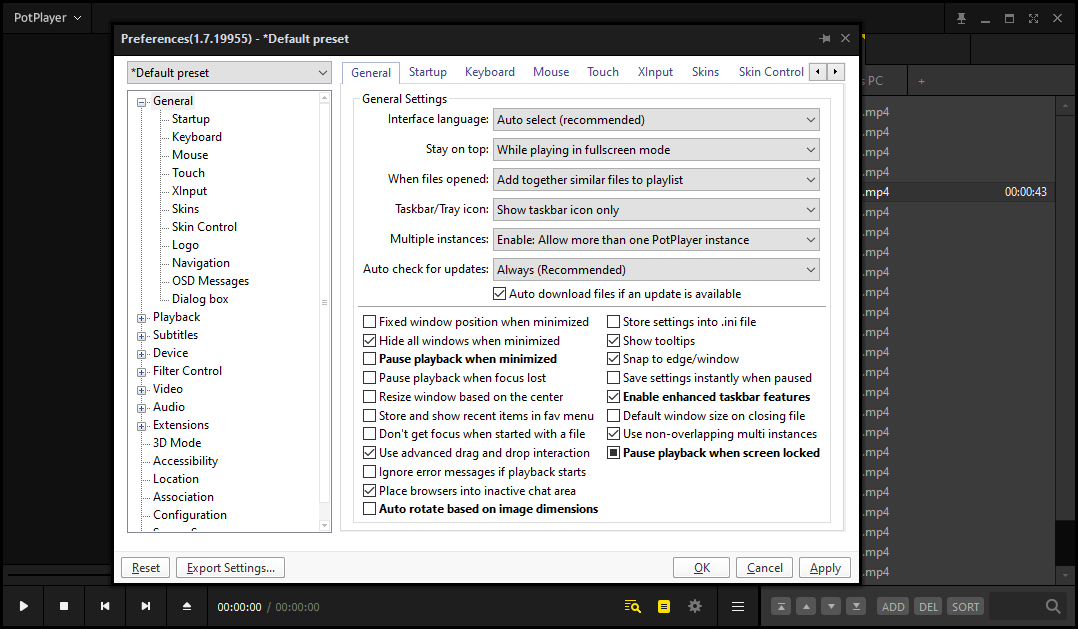
Task: Open the playlist search icon
Action: (x=632, y=606)
